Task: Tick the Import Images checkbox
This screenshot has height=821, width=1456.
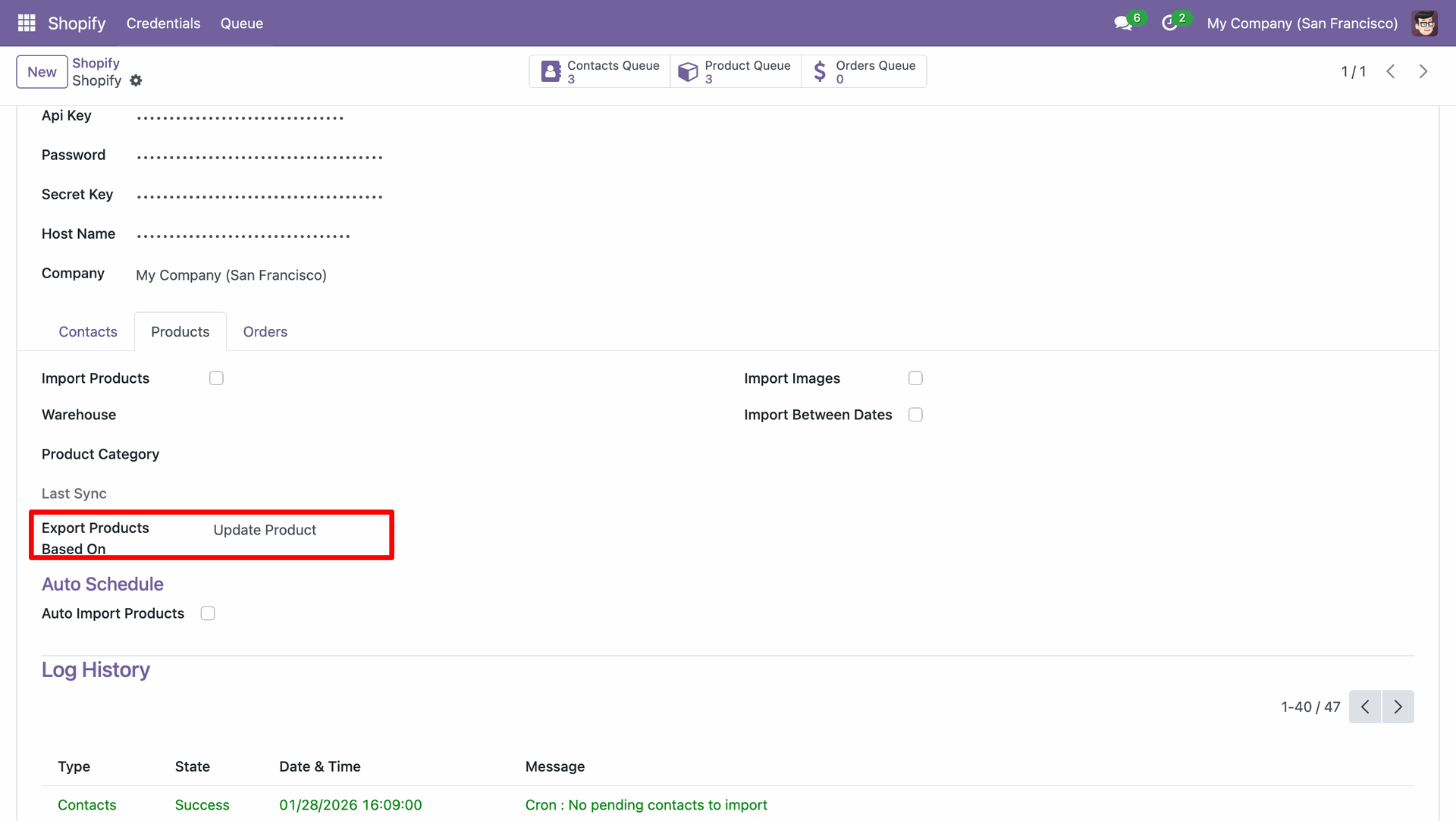Action: tap(915, 378)
